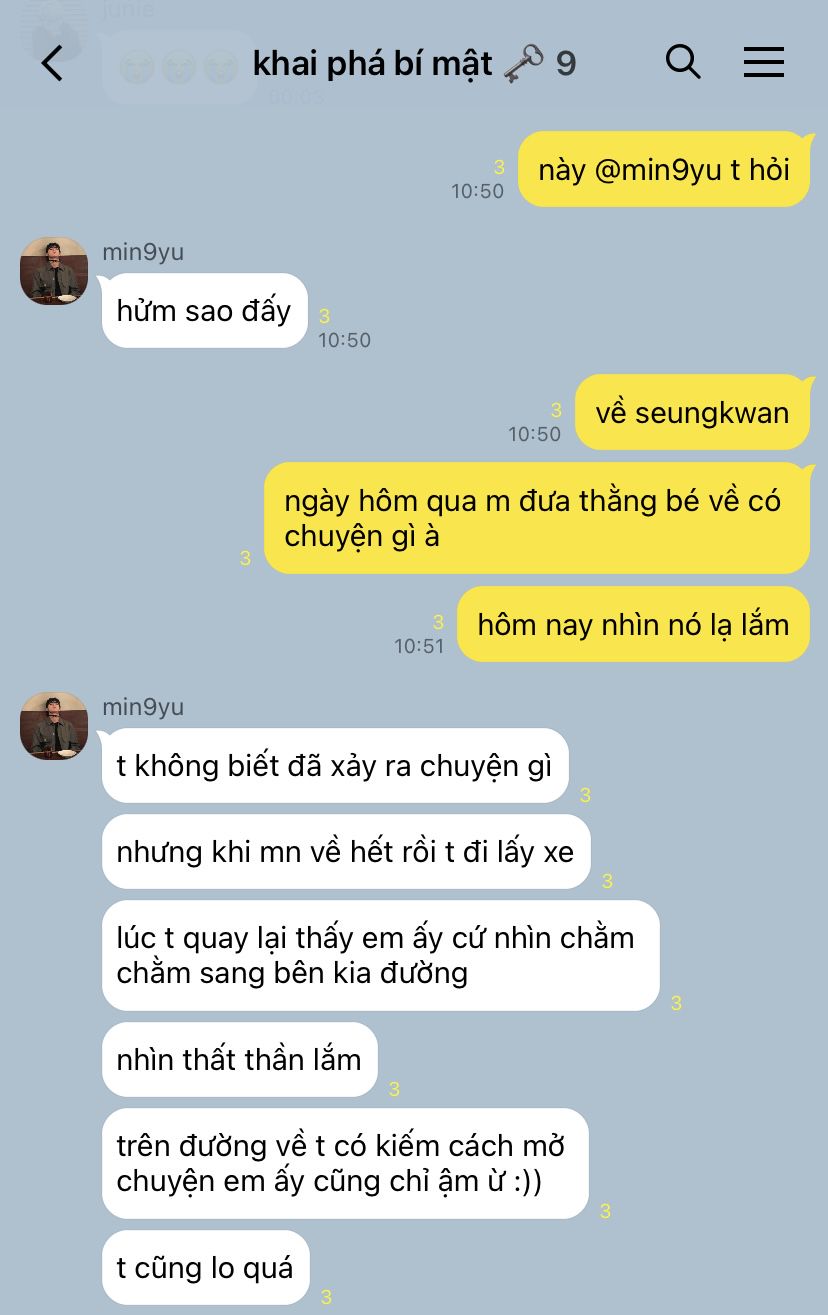Tap the 't cũng lo quá' message bubble
828x1315 pixels.
point(206,1267)
